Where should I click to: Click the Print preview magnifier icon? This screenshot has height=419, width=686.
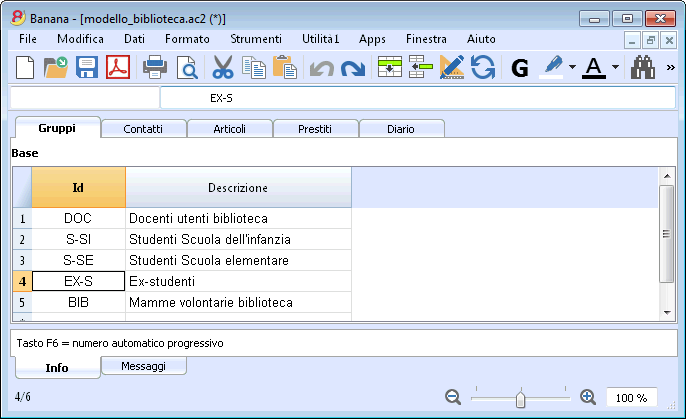point(187,68)
